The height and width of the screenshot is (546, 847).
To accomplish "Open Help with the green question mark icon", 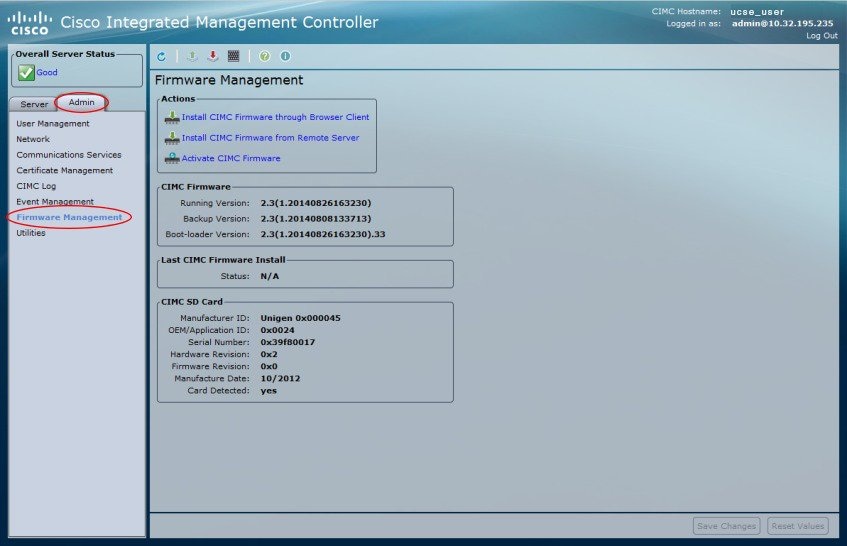I will [x=264, y=56].
